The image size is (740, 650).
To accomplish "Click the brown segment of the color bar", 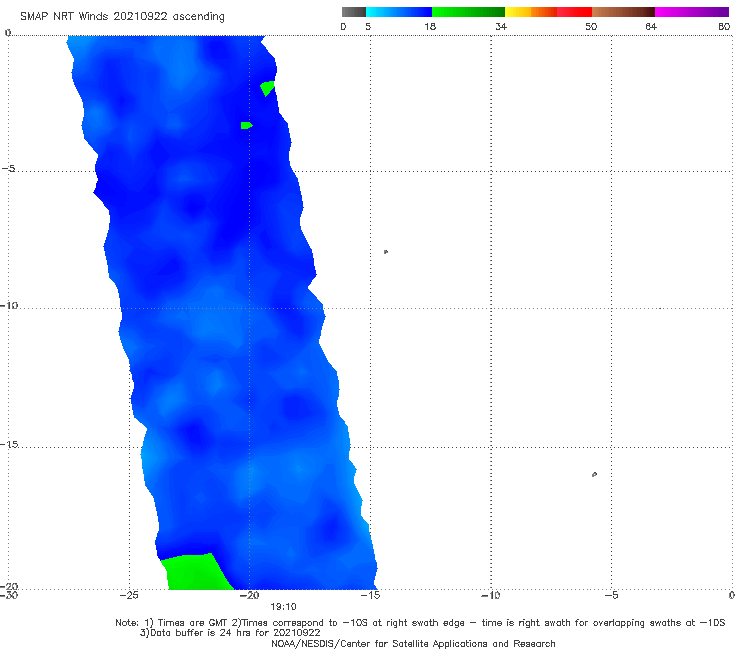I will (x=623, y=12).
